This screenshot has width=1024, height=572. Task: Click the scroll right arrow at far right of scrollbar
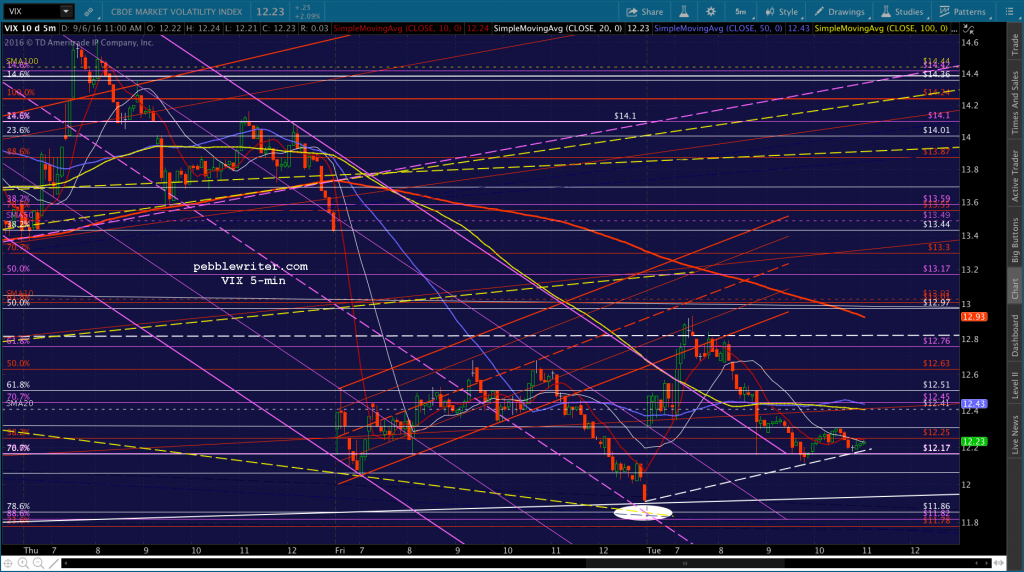click(986, 563)
